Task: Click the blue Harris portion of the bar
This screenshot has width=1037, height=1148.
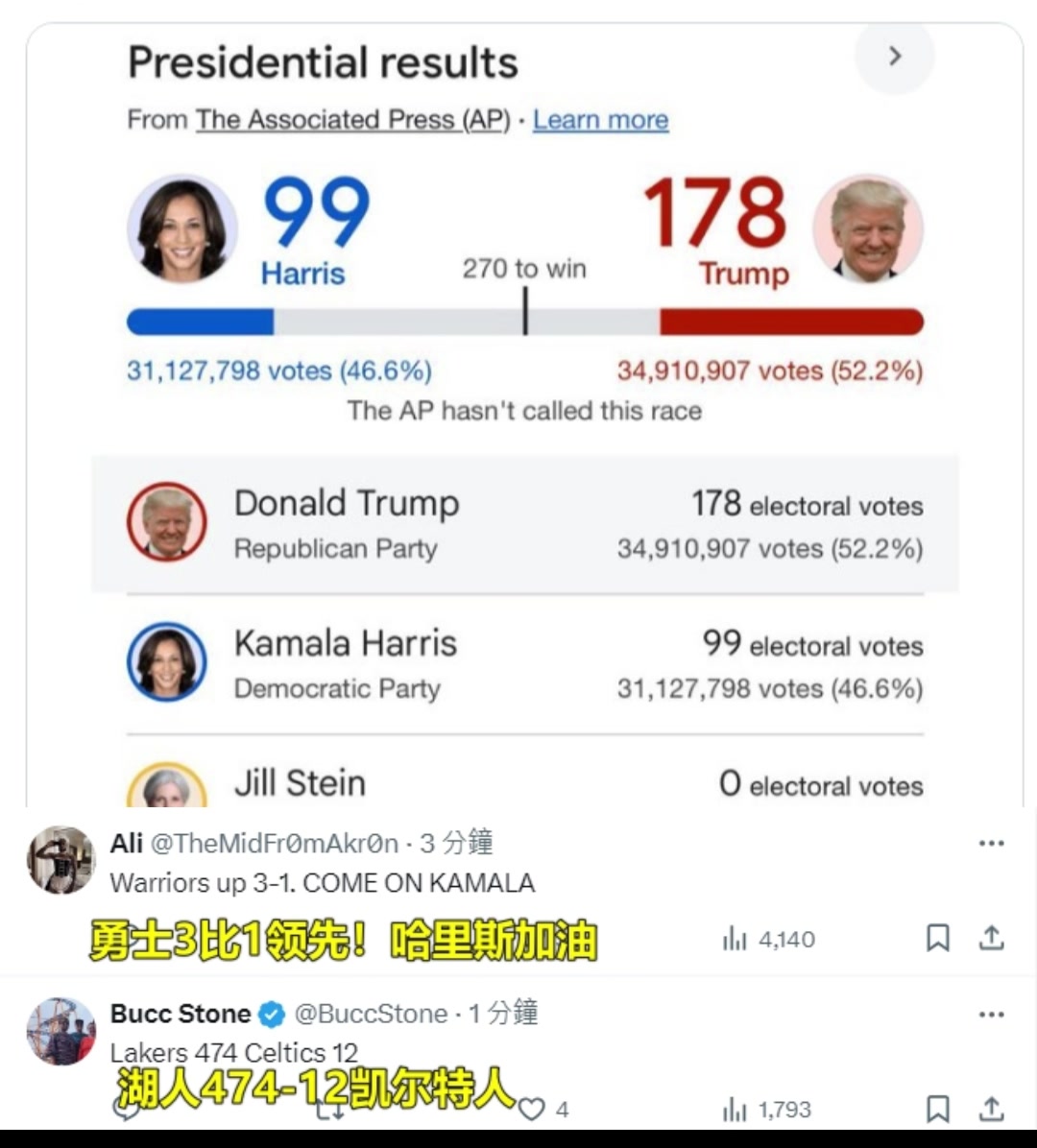Action: [x=200, y=323]
